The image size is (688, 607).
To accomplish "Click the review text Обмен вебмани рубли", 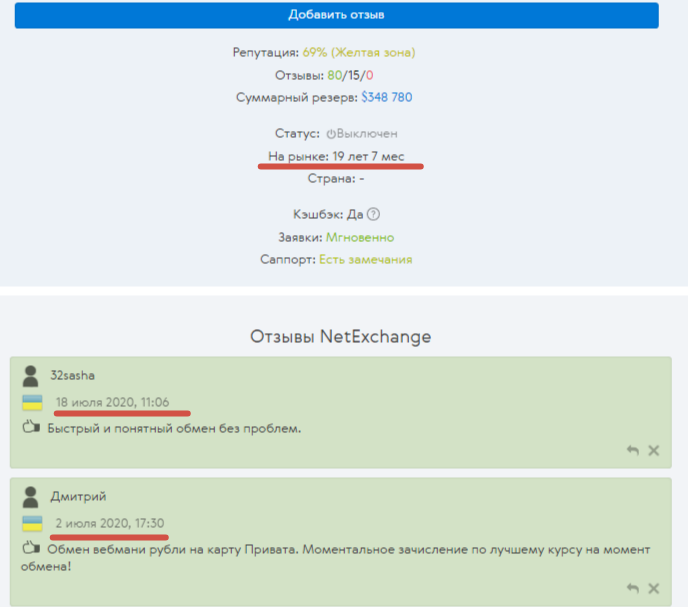I will 335,557.
